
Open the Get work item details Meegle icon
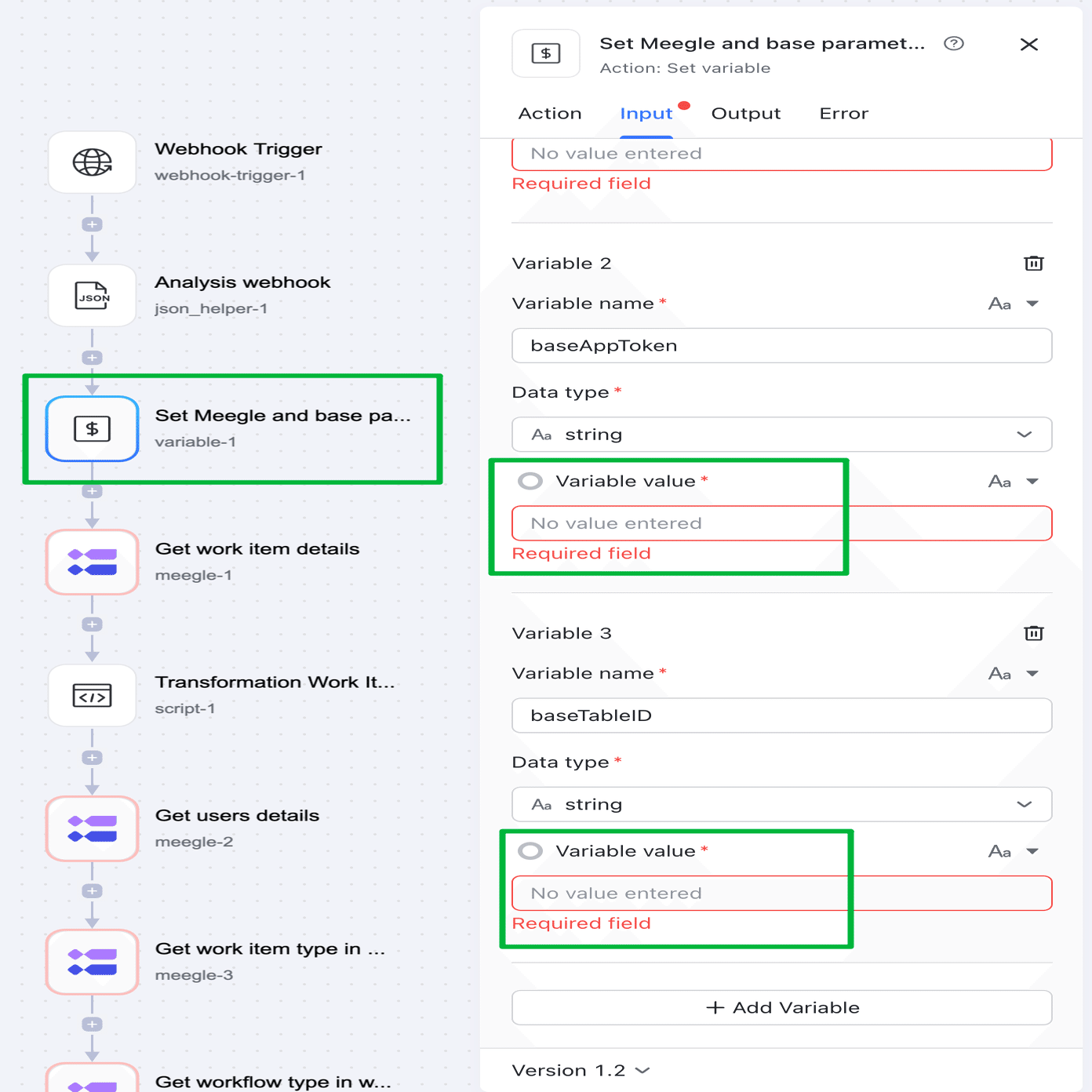tap(93, 562)
